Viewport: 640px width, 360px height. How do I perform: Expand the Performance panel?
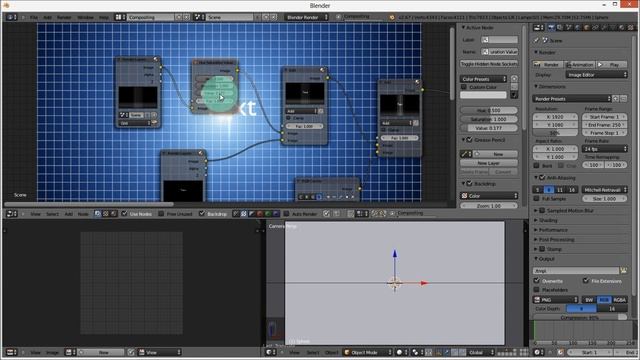tap(537, 230)
